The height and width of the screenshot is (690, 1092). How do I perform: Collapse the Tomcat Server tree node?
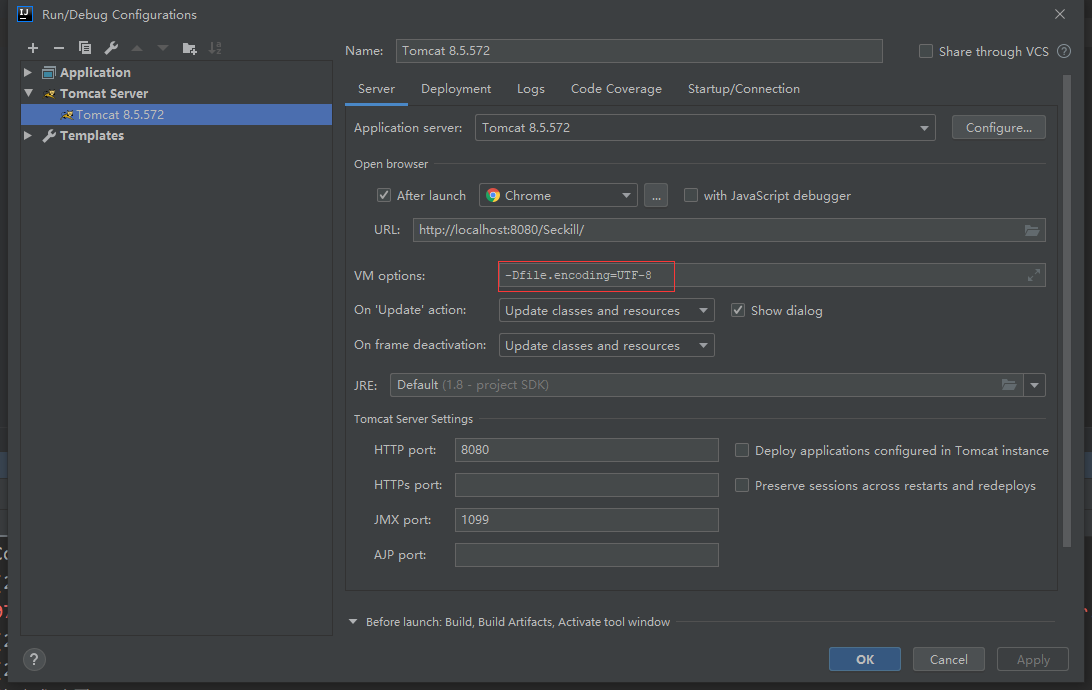(29, 93)
